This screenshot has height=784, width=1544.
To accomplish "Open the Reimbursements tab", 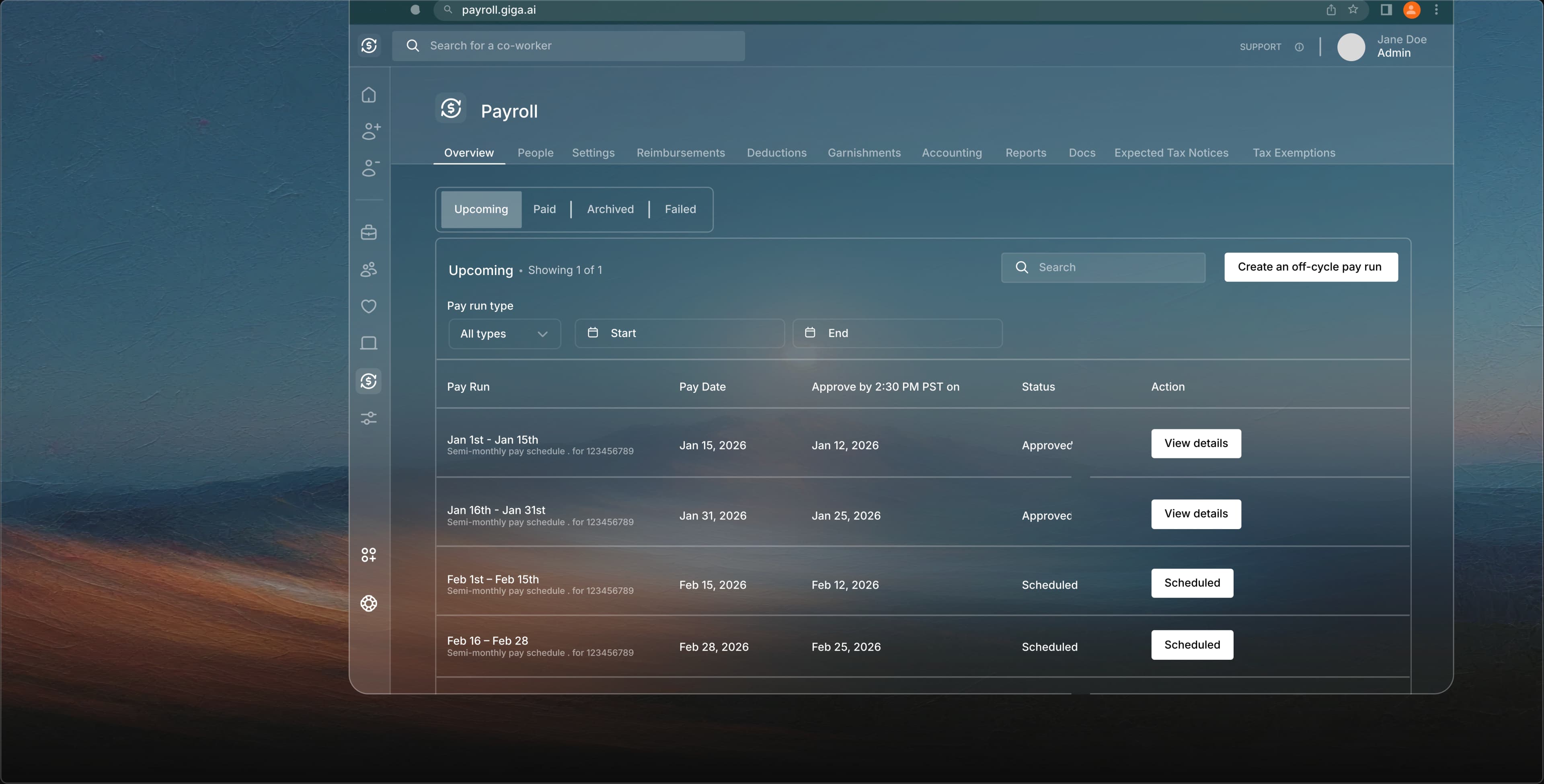I will (x=680, y=153).
